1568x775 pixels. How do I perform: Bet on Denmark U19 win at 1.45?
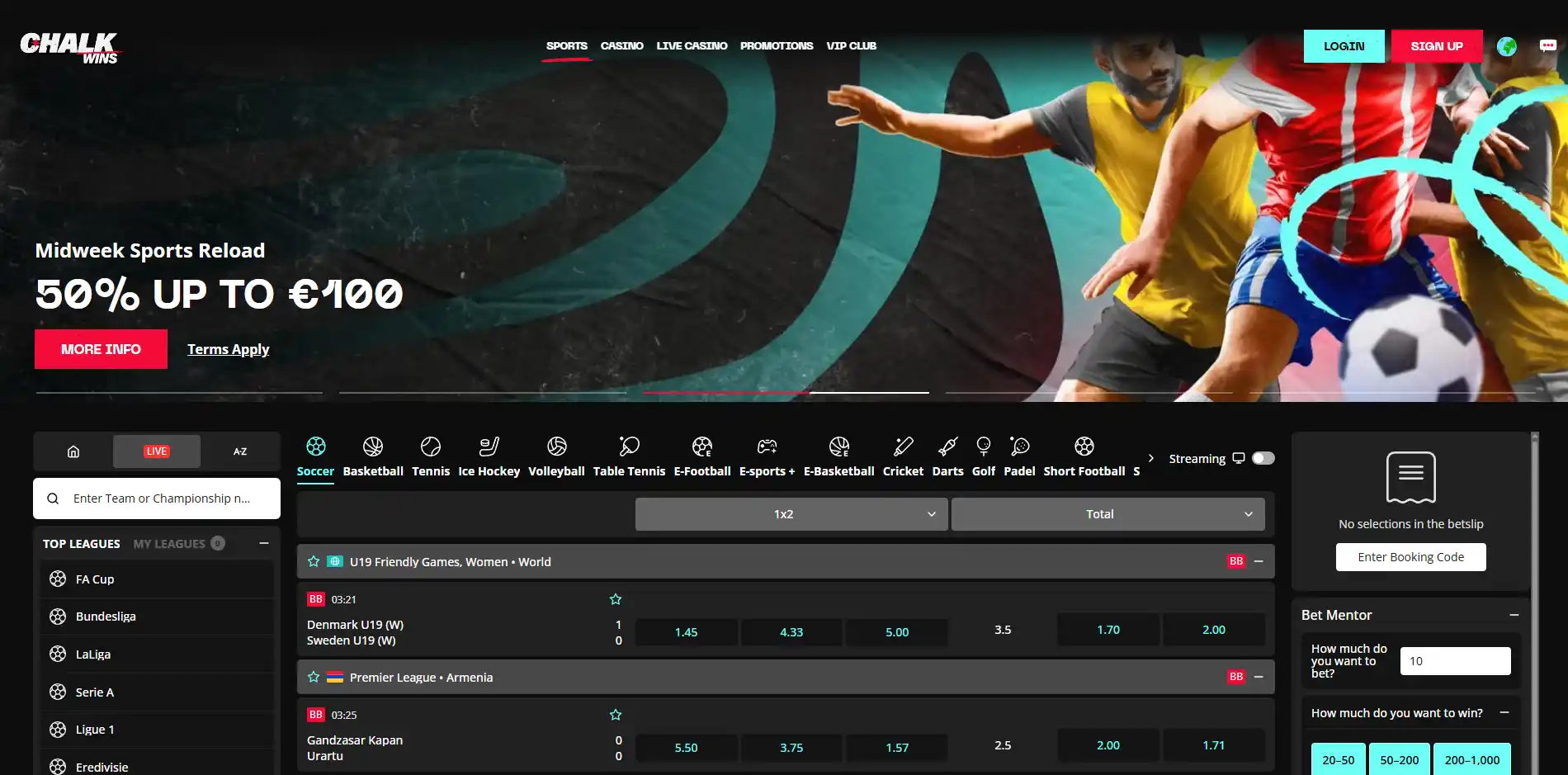click(x=687, y=632)
